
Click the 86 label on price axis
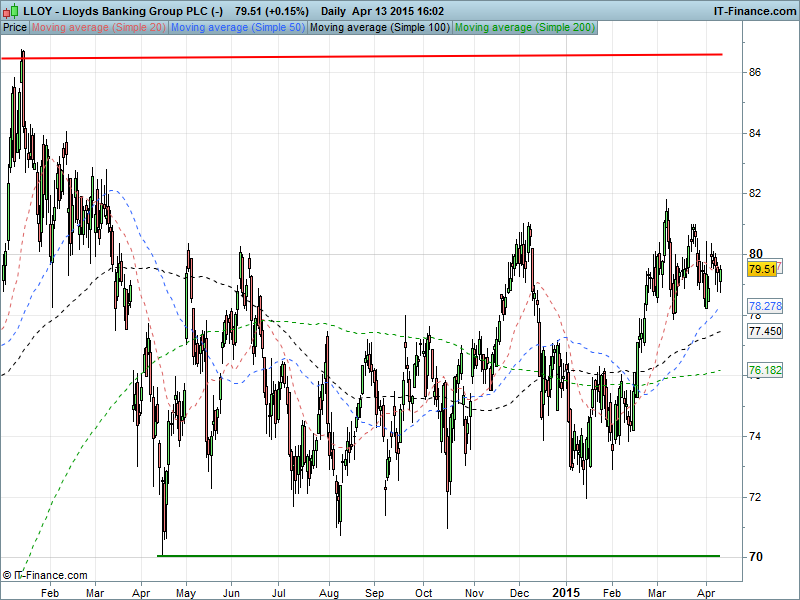756,72
